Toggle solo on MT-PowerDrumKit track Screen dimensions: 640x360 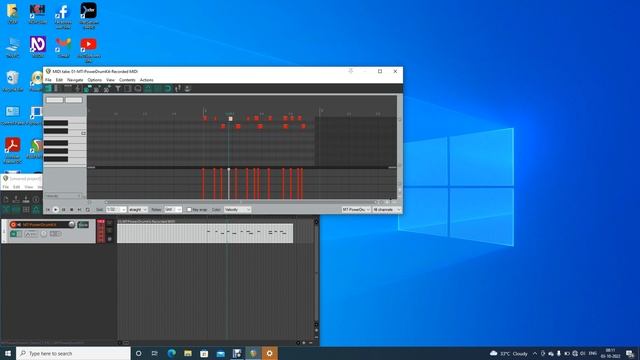coord(109,230)
